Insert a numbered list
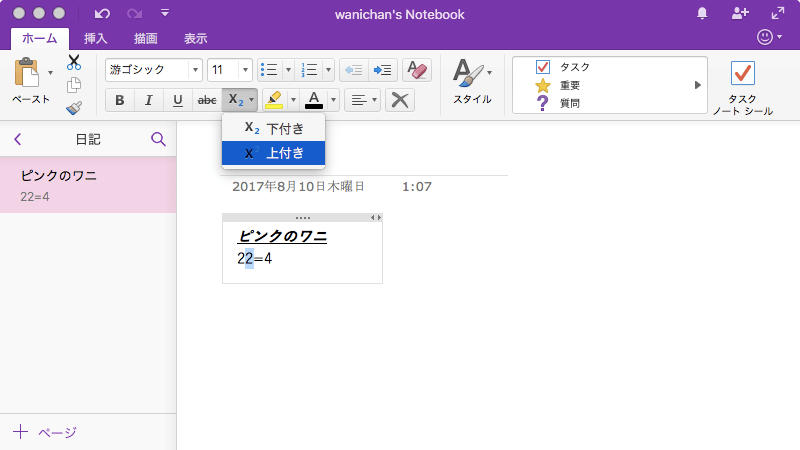Image resolution: width=800 pixels, height=450 pixels. [309, 70]
